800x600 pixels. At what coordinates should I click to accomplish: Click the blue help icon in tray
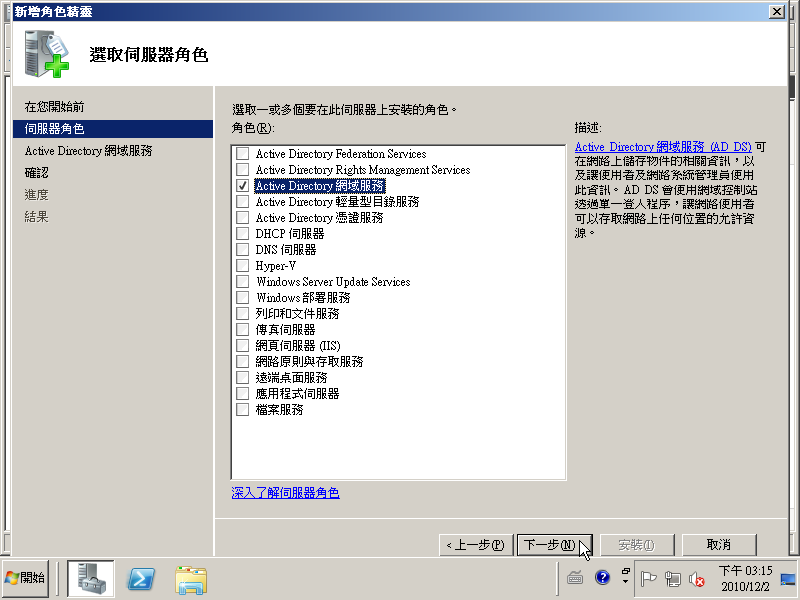click(603, 578)
